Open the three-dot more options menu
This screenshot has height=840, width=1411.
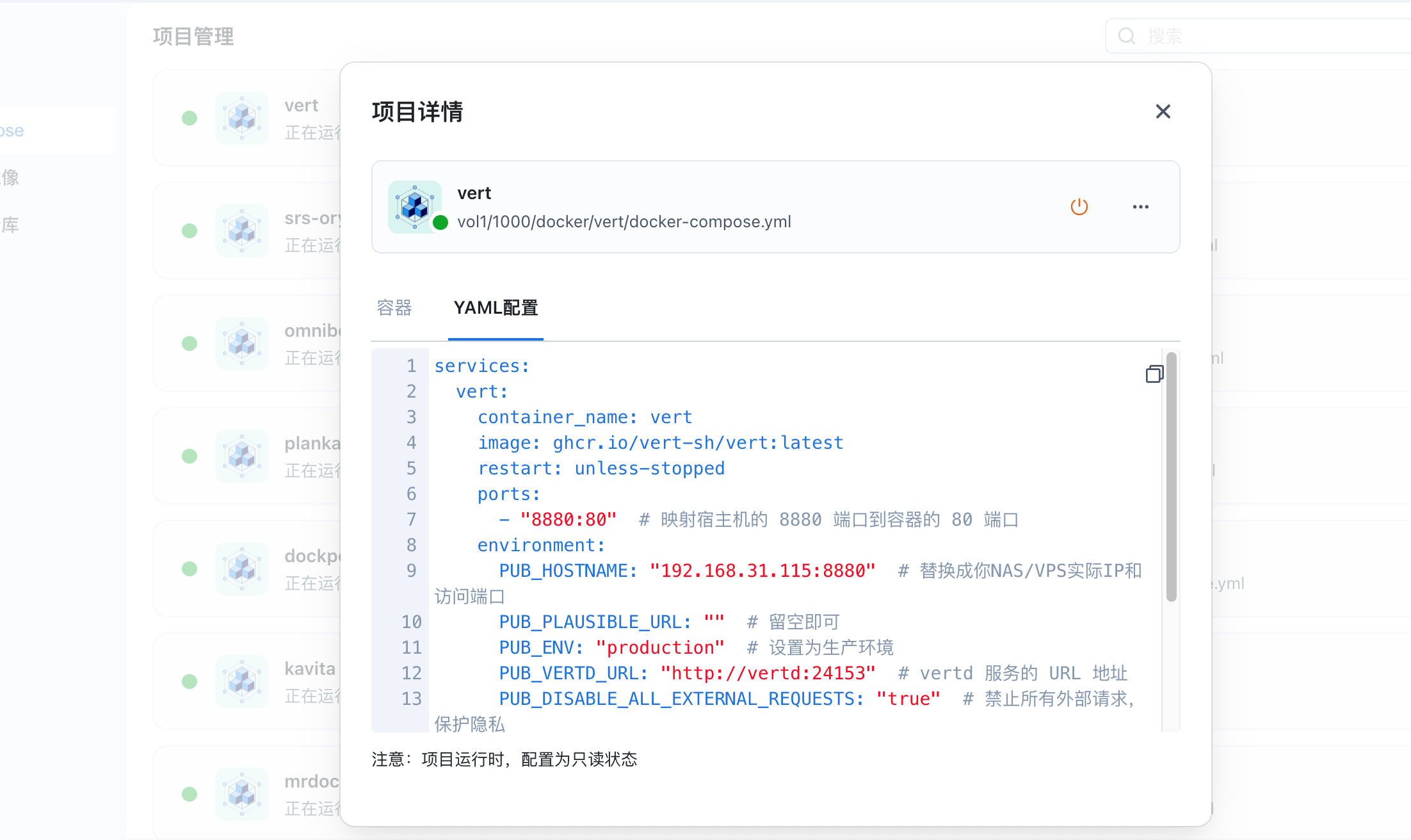(x=1140, y=207)
